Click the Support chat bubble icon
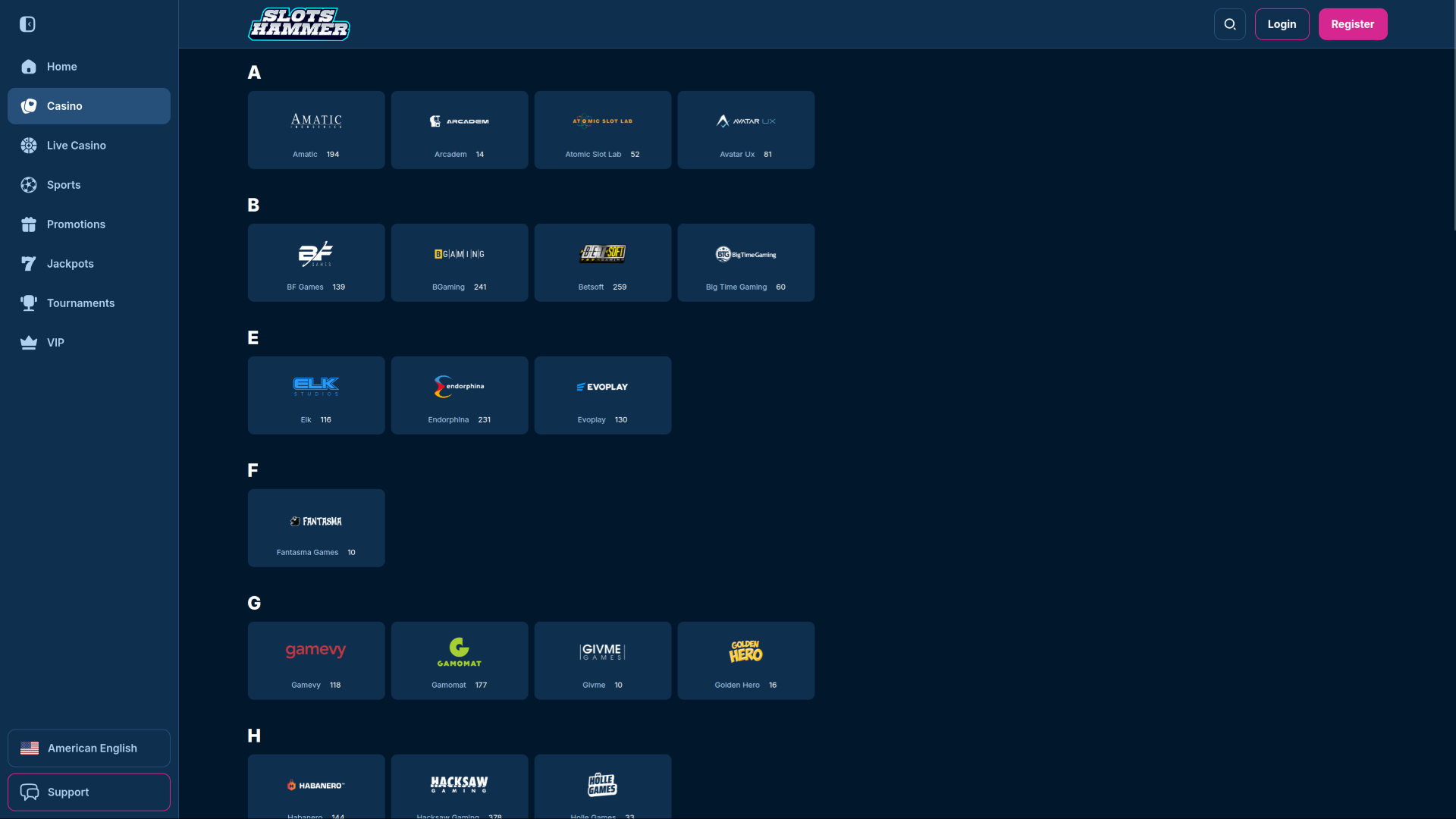 (30, 792)
